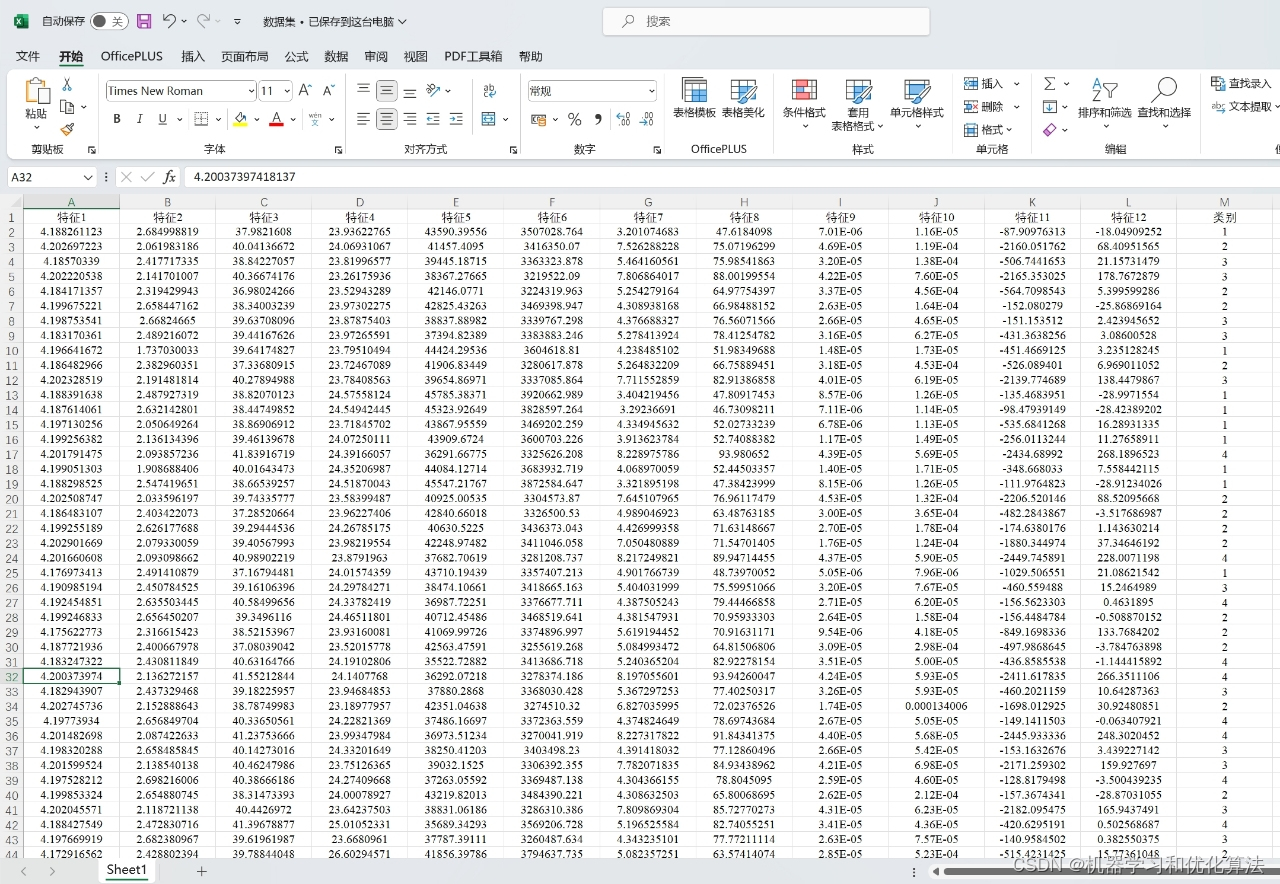Click the 插入 insert cells button
The image size is (1280, 884).
tap(984, 83)
